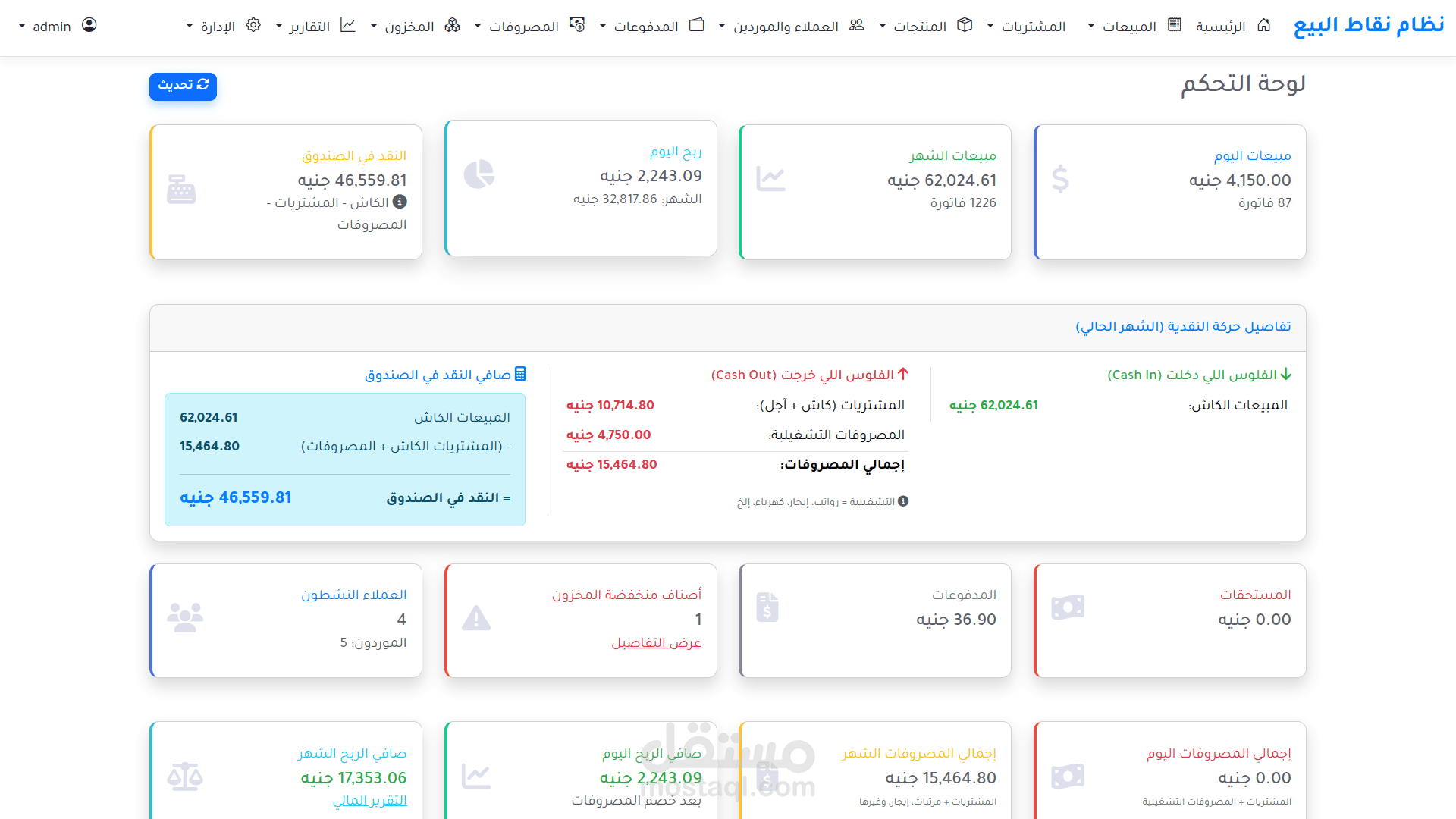
Task: Click the home icon beside الرئيسية
Action: click(1263, 25)
